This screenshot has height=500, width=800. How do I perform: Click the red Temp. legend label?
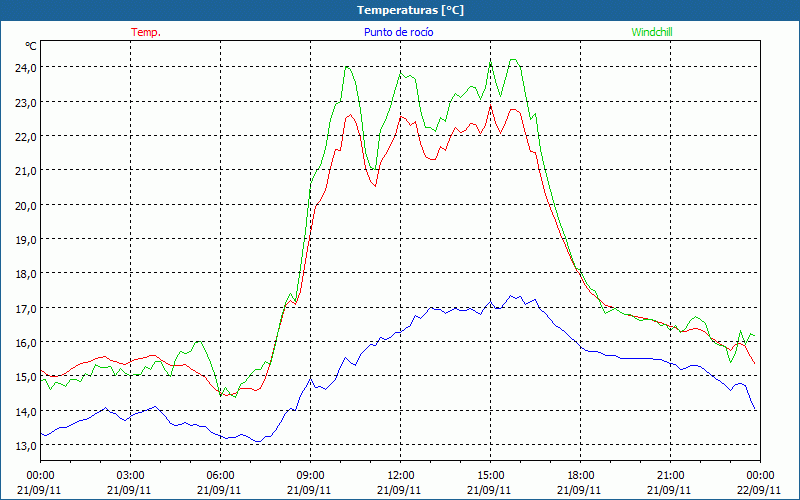(x=146, y=32)
